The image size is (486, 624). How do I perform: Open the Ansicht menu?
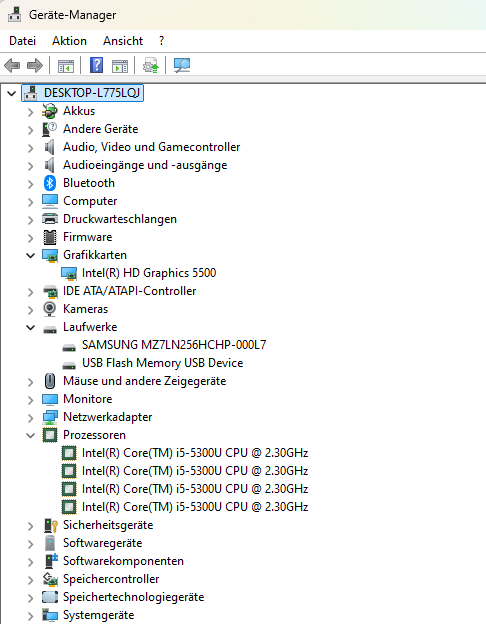click(x=123, y=41)
